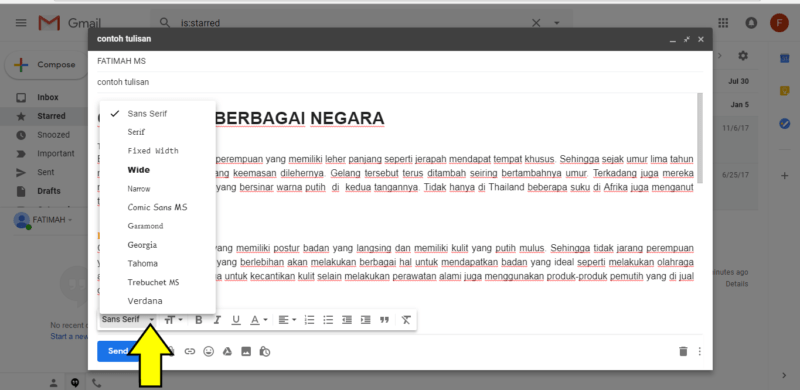
Task: Open notifications bell icon
Action: (751, 23)
